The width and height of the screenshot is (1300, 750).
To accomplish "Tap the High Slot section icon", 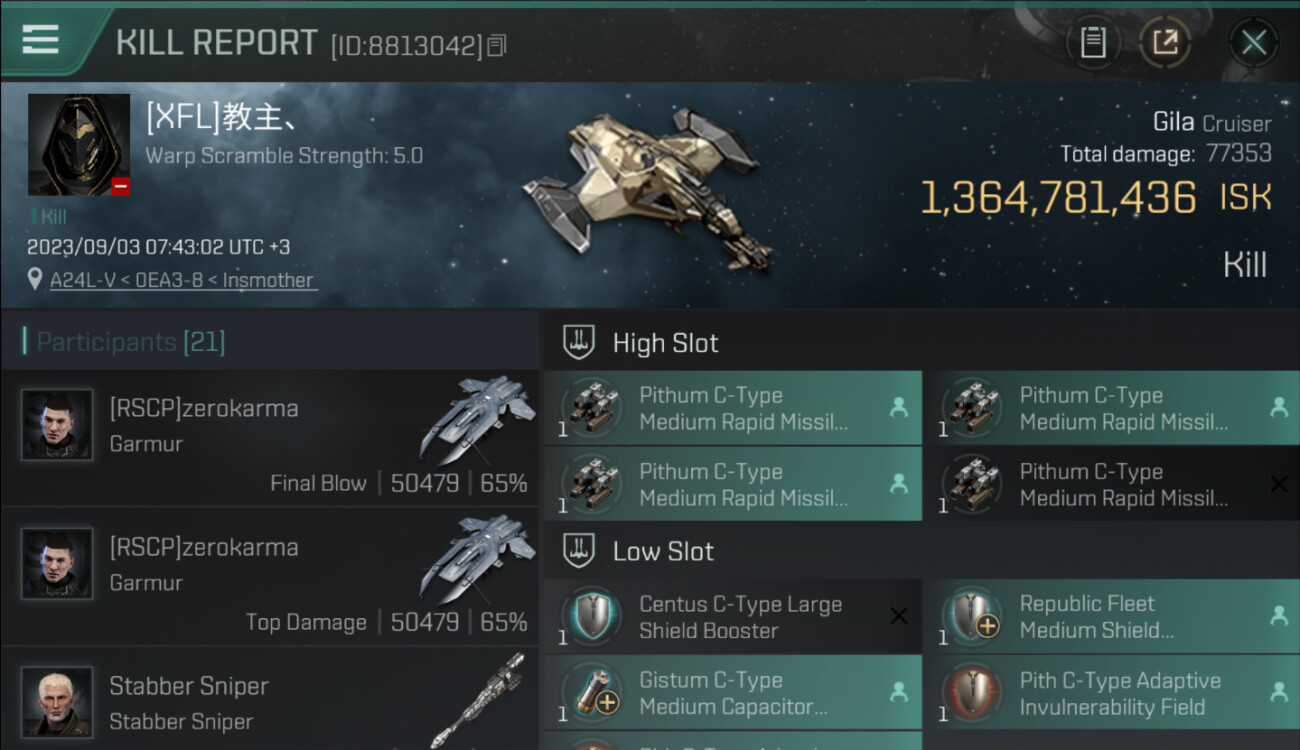I will pos(578,342).
